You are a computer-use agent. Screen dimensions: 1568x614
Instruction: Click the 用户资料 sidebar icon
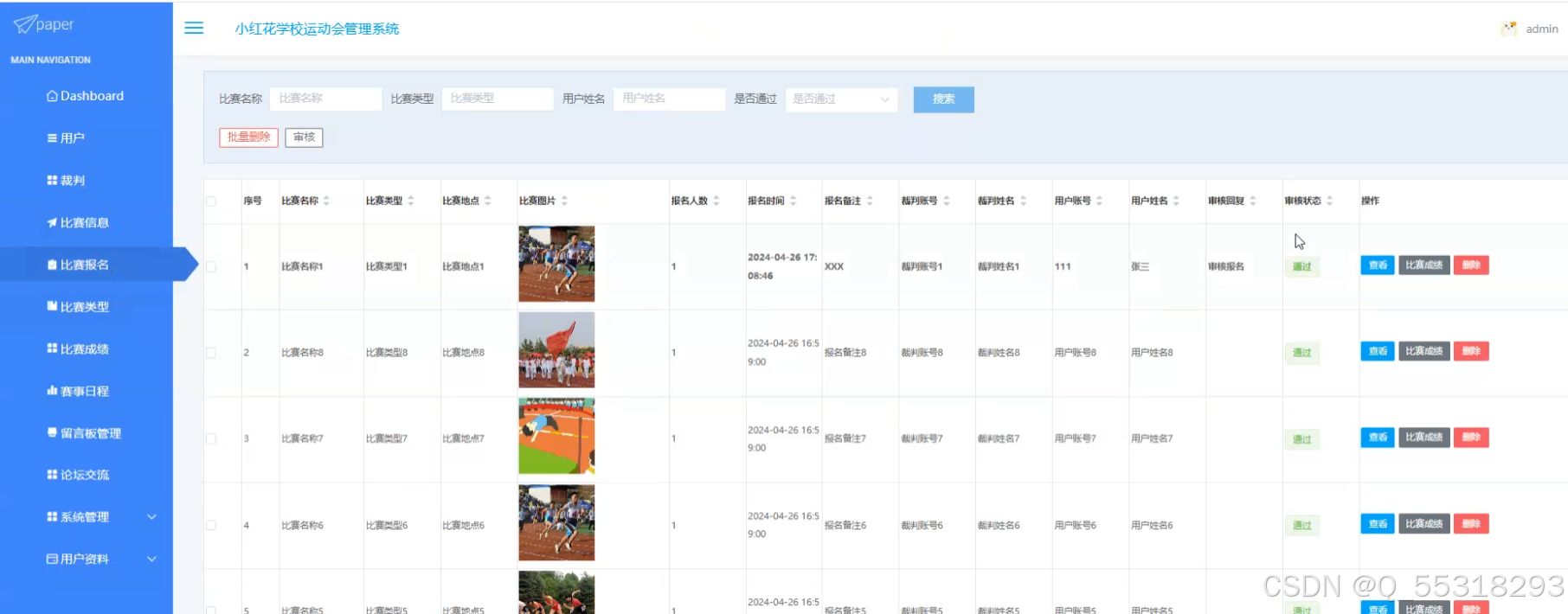[x=52, y=560]
